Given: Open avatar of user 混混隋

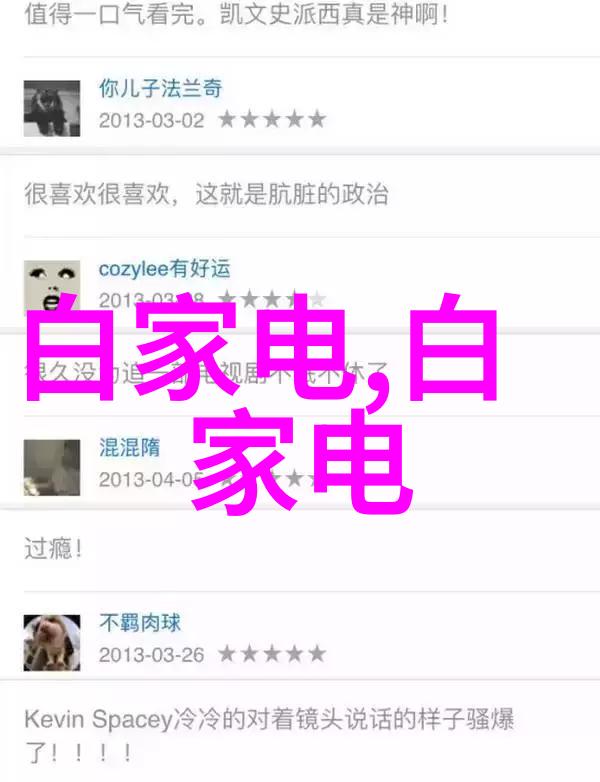Looking at the screenshot, I should 52,467.
